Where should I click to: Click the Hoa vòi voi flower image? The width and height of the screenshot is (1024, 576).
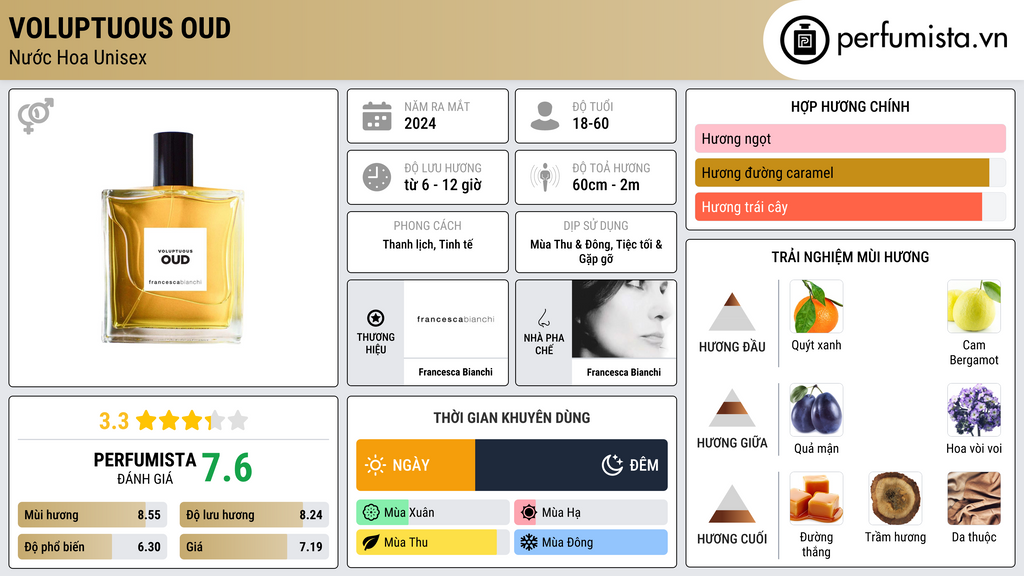point(974,409)
